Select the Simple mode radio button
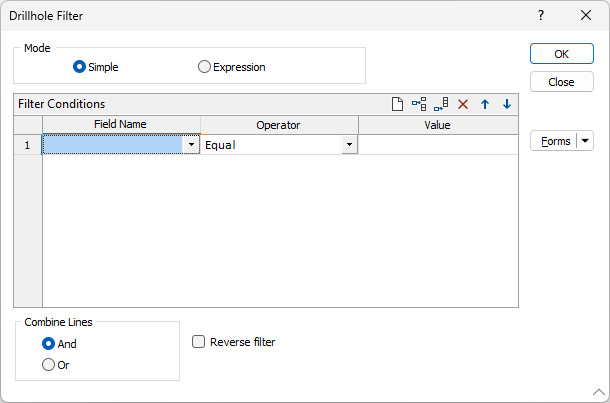 79,67
